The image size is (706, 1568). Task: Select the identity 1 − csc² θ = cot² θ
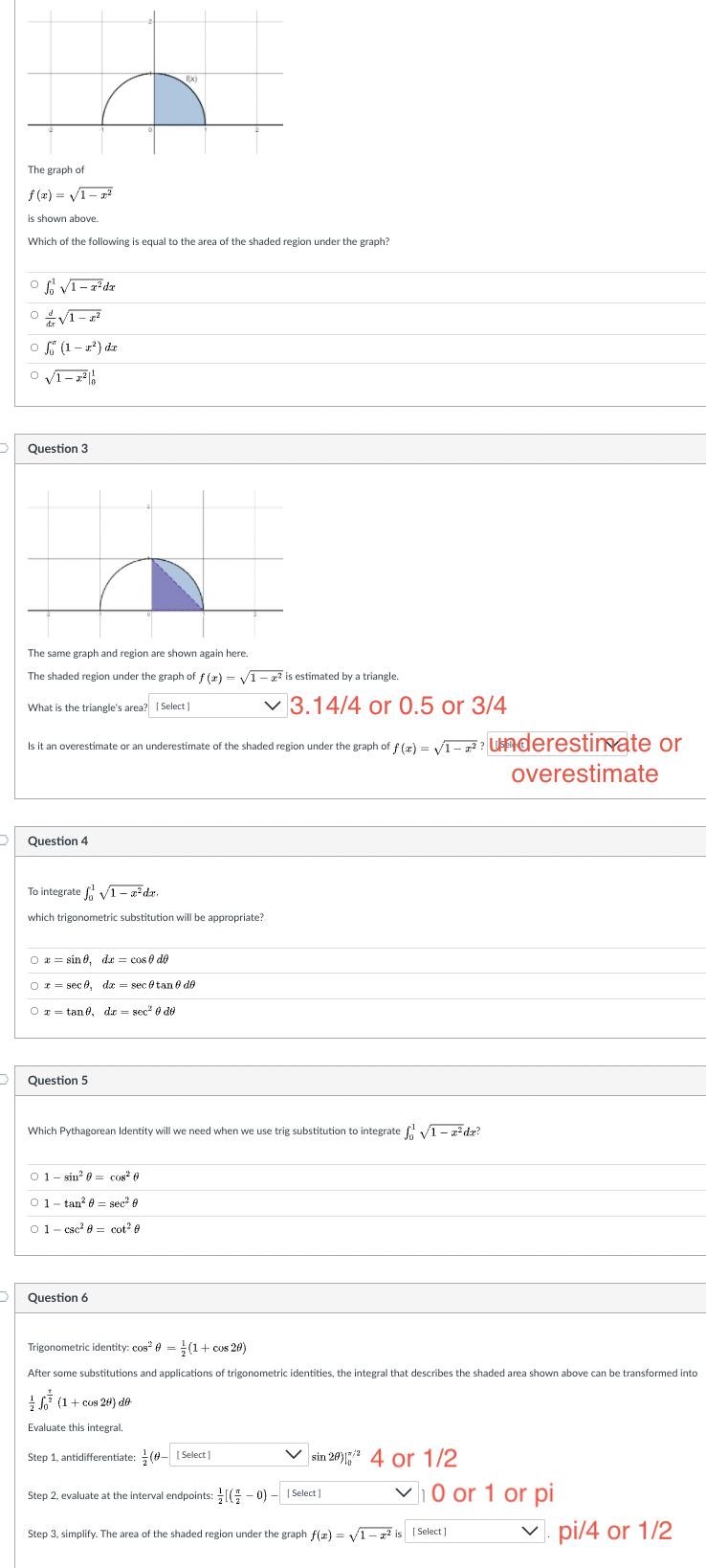34,1228
